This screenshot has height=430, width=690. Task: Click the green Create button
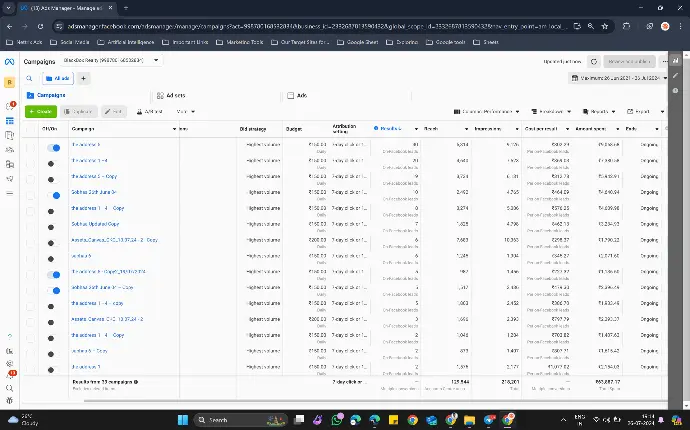pyautogui.click(x=41, y=112)
